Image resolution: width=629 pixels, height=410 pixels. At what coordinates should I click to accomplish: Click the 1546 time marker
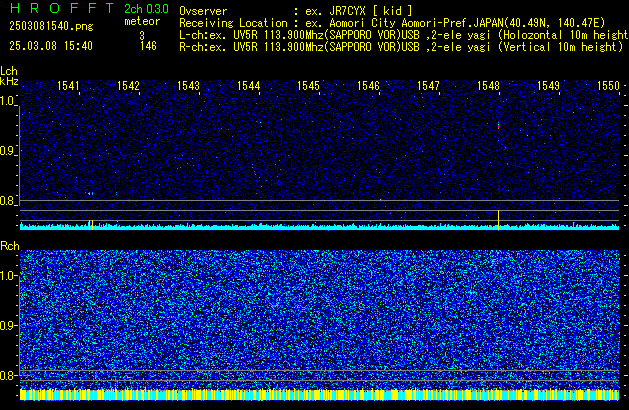368,86
